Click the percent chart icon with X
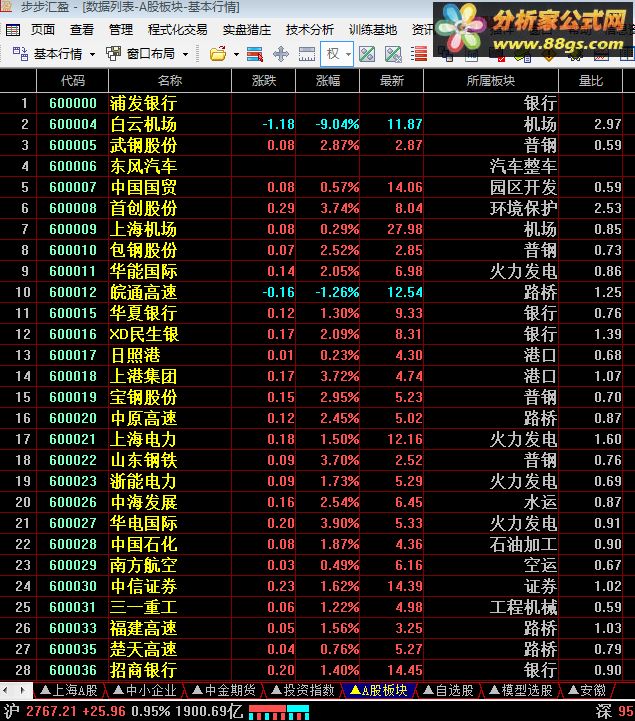635x721 pixels. [393, 54]
